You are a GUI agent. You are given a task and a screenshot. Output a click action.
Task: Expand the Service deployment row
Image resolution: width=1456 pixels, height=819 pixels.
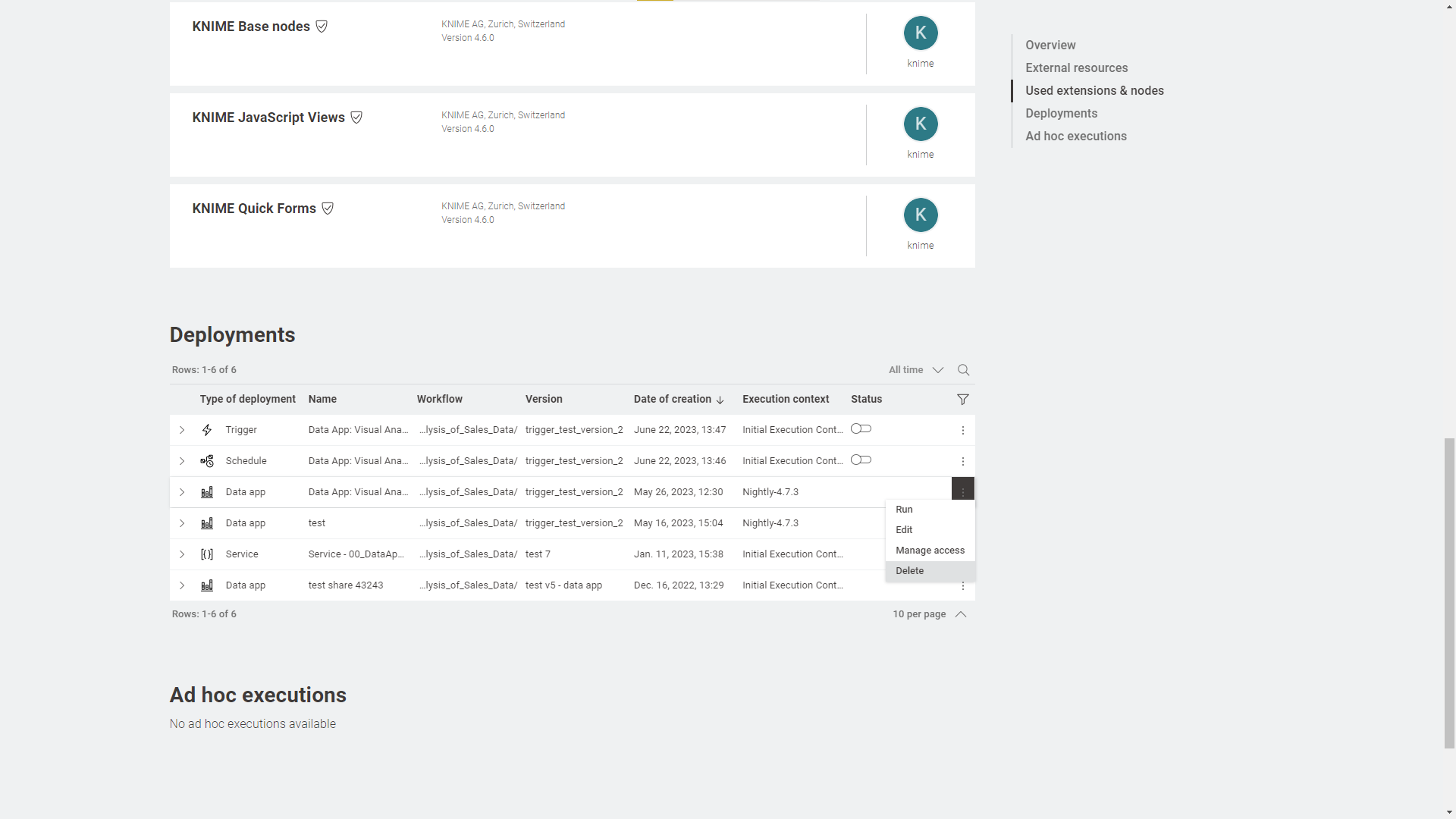[182, 554]
